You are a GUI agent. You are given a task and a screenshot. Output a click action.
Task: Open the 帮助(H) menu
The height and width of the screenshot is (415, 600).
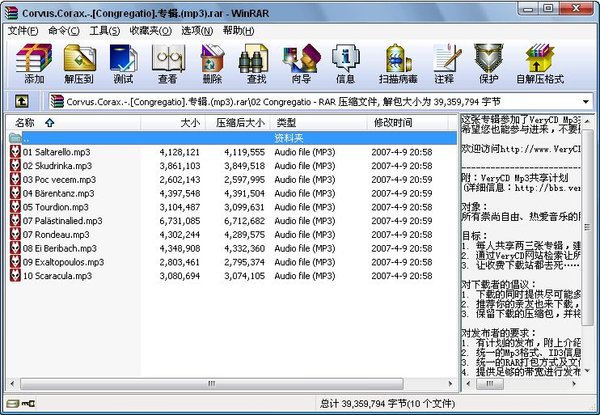click(238, 31)
